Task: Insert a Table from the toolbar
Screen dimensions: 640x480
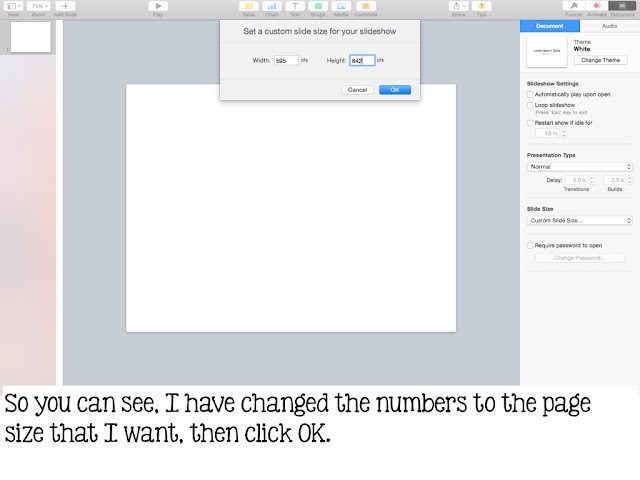Action: point(249,6)
